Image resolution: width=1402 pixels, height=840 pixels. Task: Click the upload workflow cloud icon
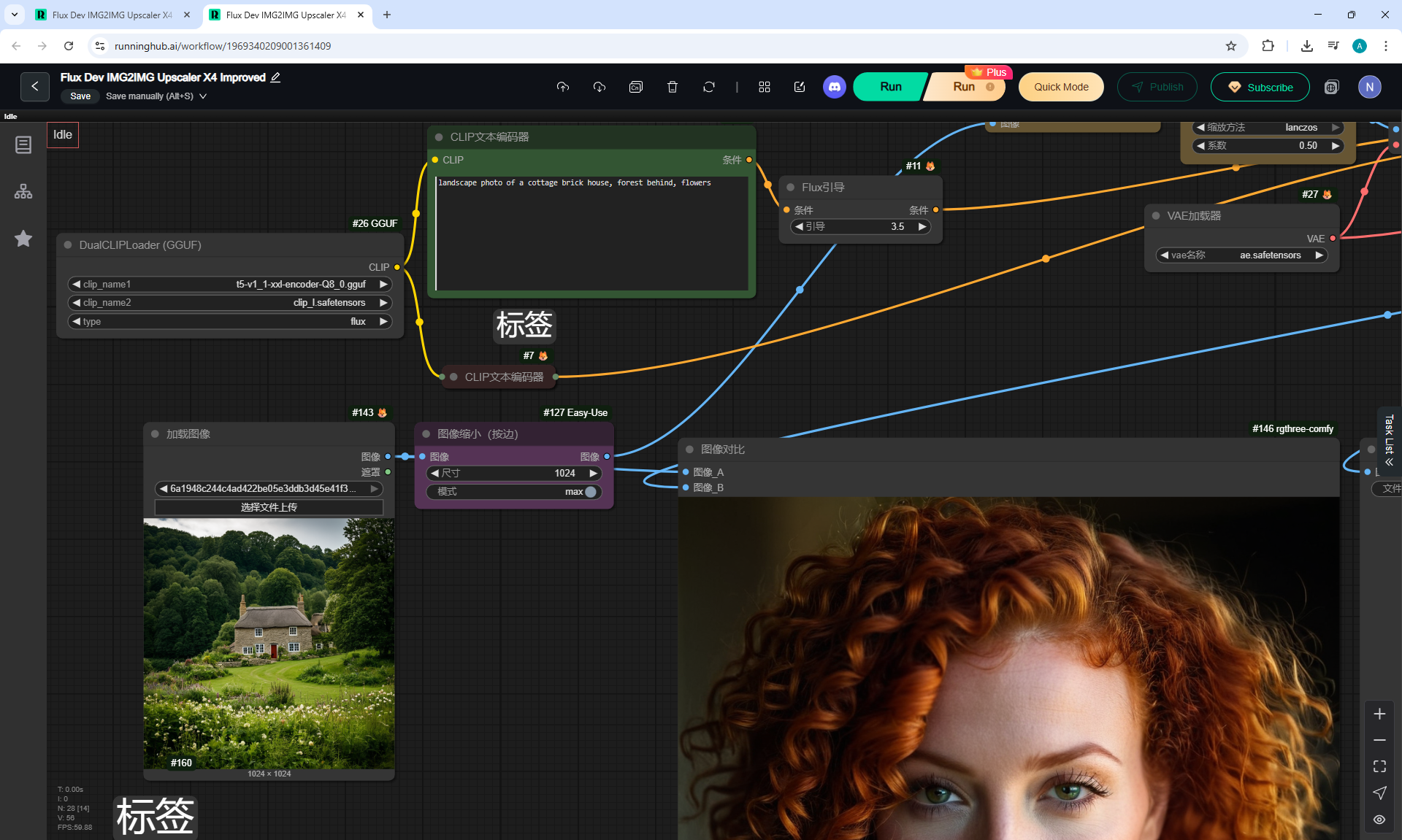pyautogui.click(x=562, y=87)
